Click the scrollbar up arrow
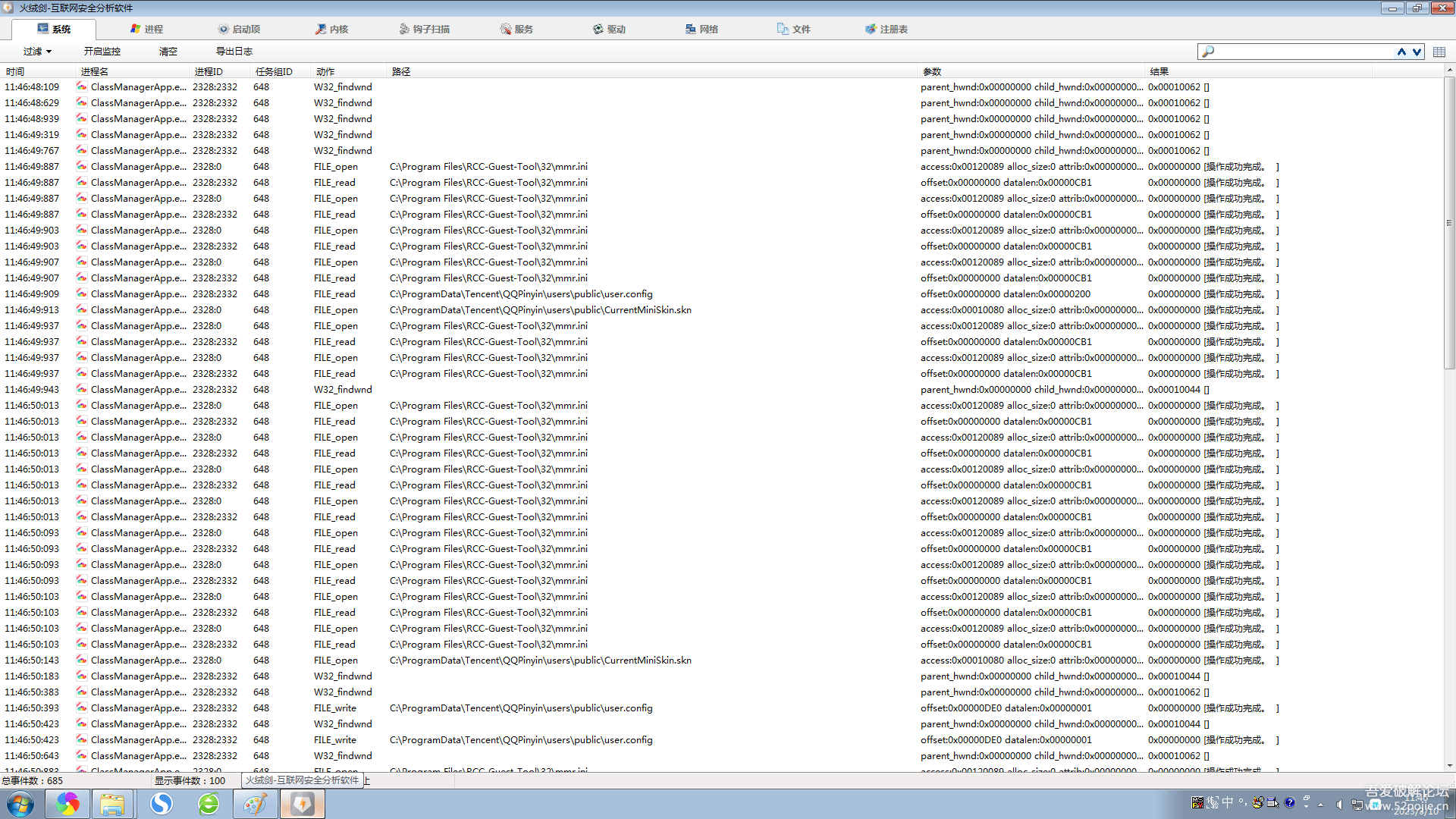The width and height of the screenshot is (1456, 819). point(1449,70)
